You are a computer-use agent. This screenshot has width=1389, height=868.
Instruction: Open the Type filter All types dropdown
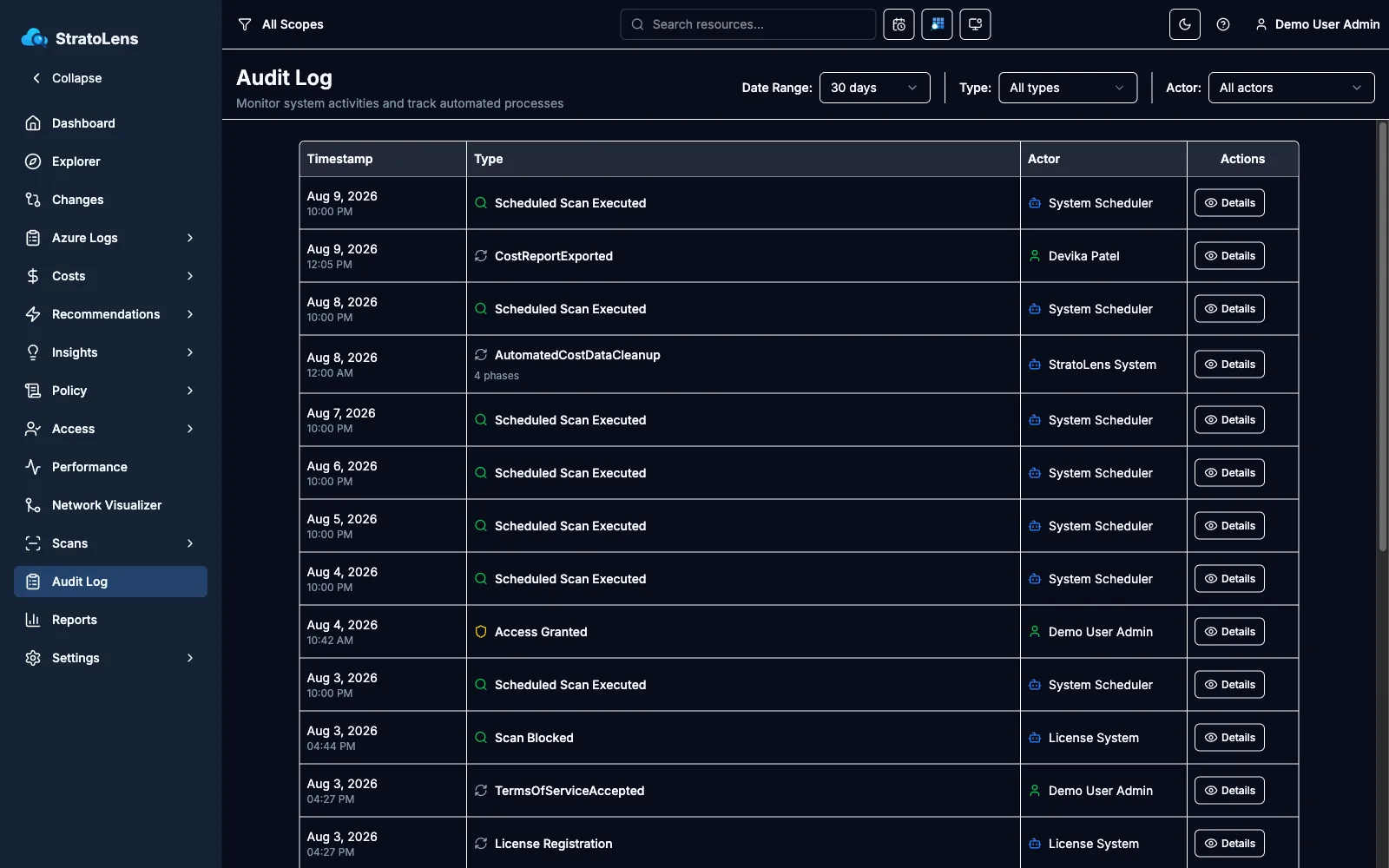tap(1068, 88)
